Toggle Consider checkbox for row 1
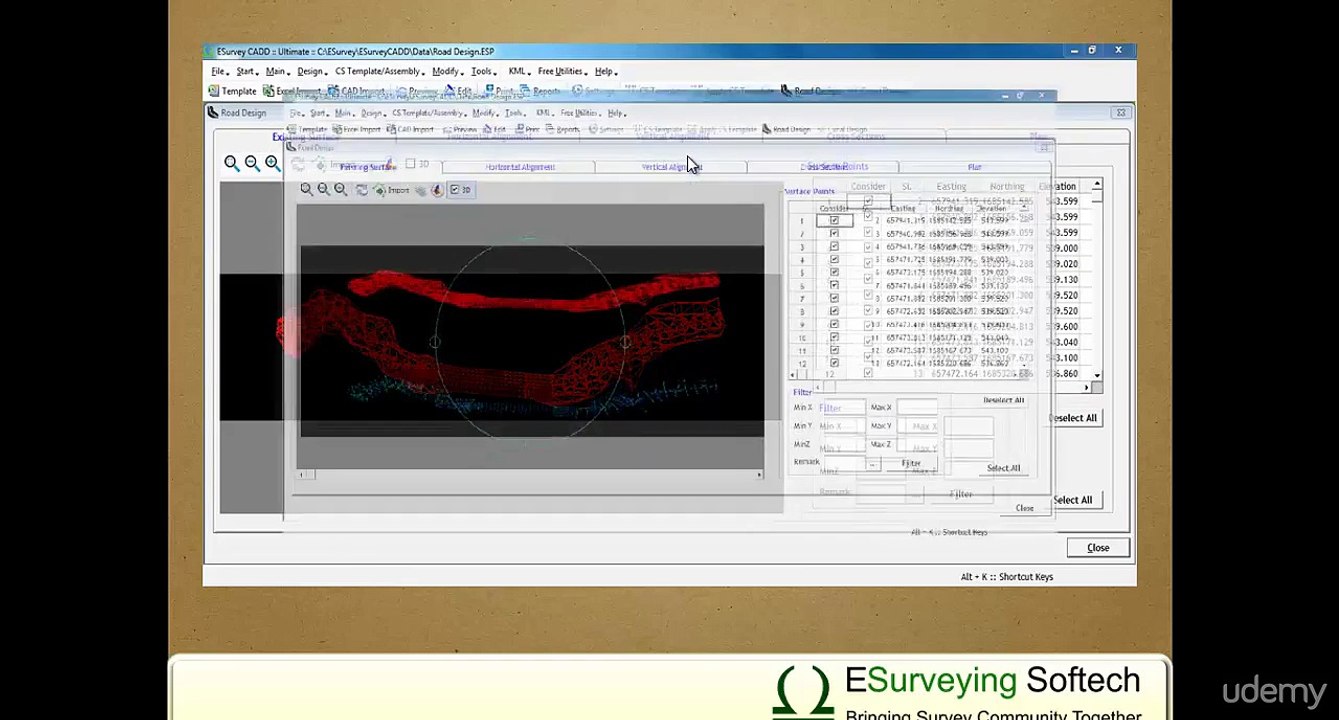This screenshot has height=720, width=1339. (x=834, y=220)
